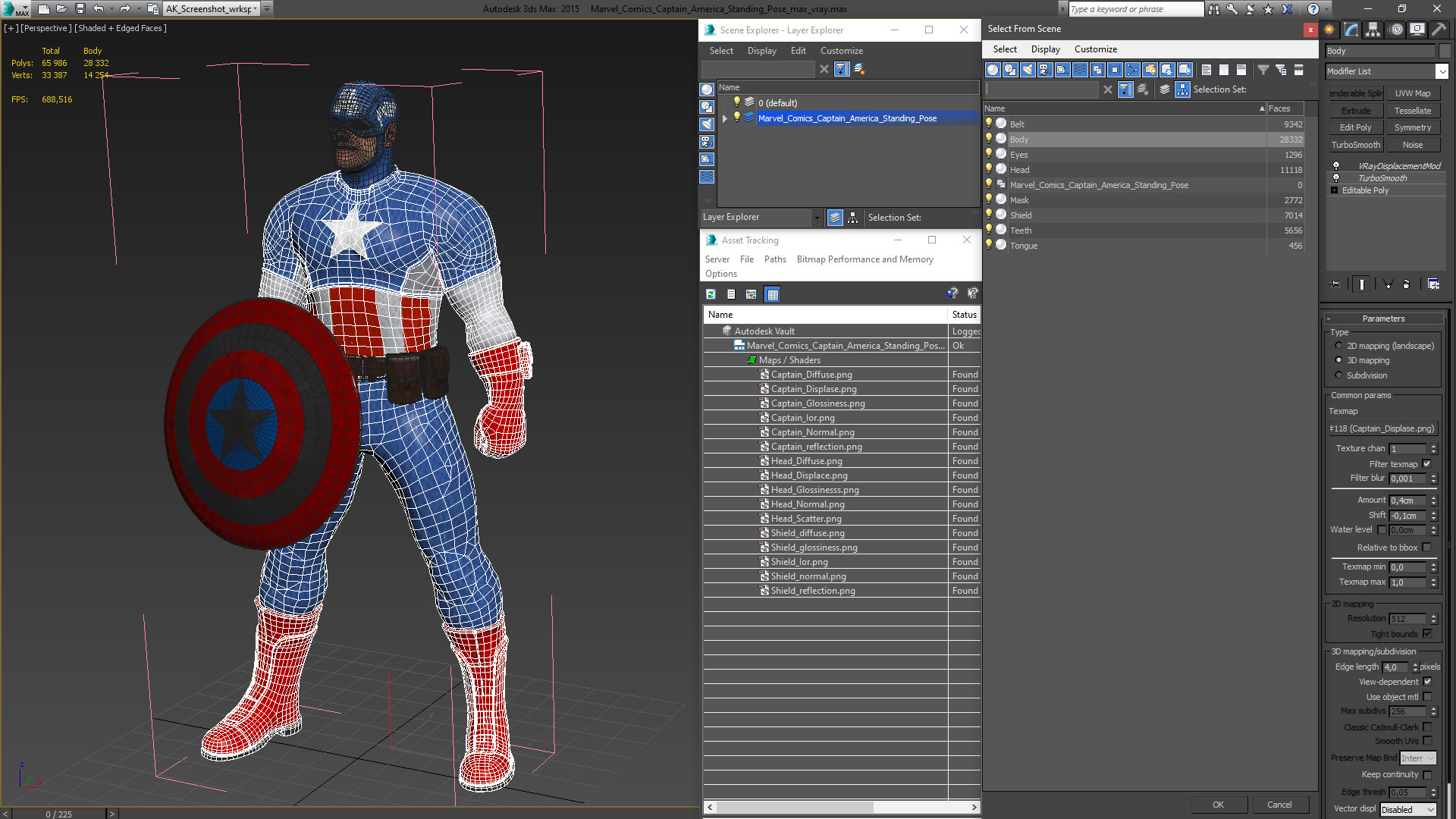
Task: Open Select menu in Select From Scene
Action: (x=1005, y=49)
